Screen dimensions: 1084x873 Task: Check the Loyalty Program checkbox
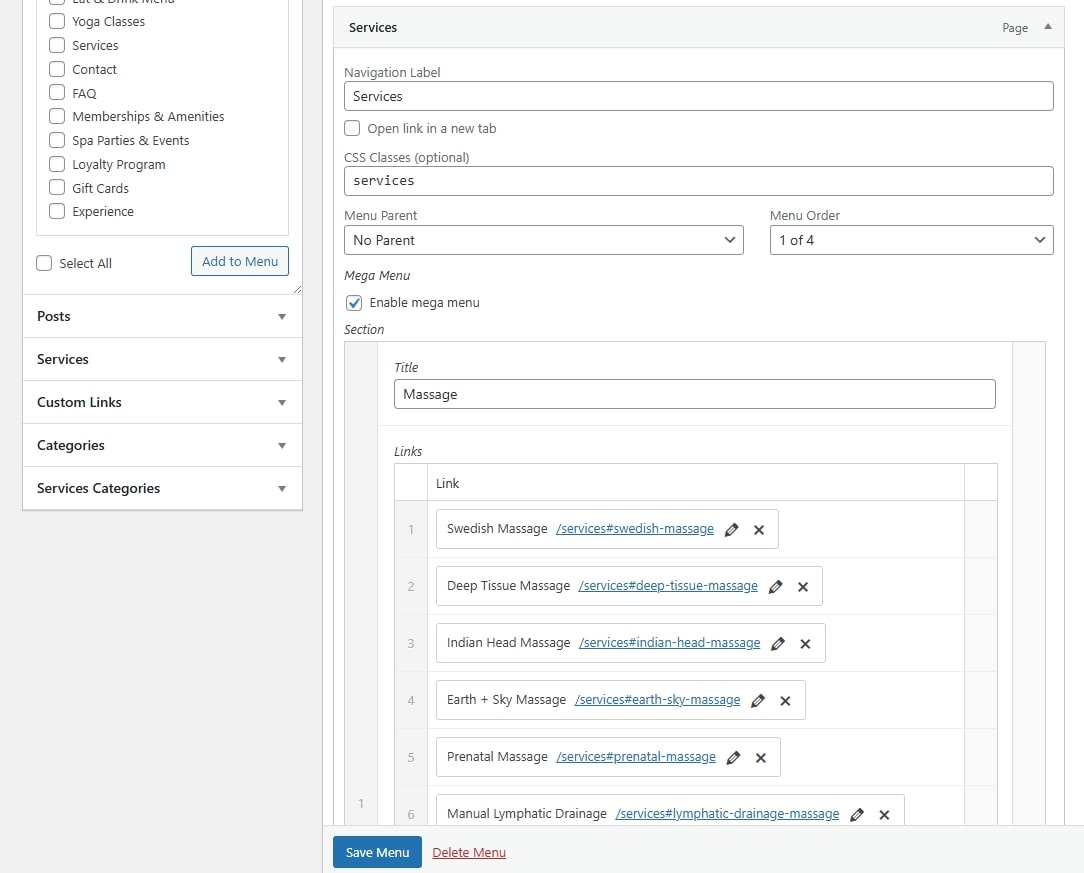[x=57, y=164]
